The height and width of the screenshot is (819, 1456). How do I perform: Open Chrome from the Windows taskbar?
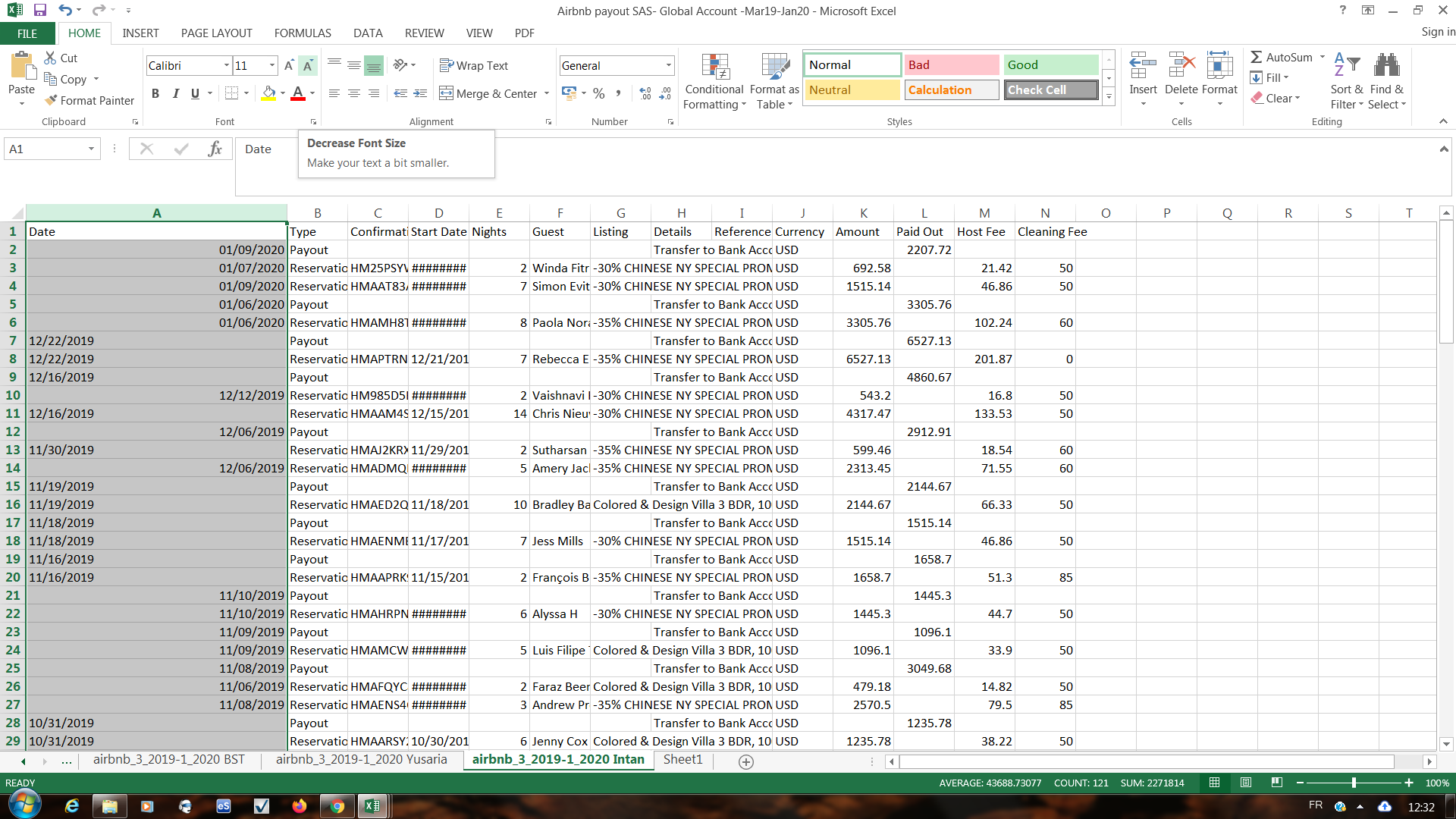tap(337, 805)
